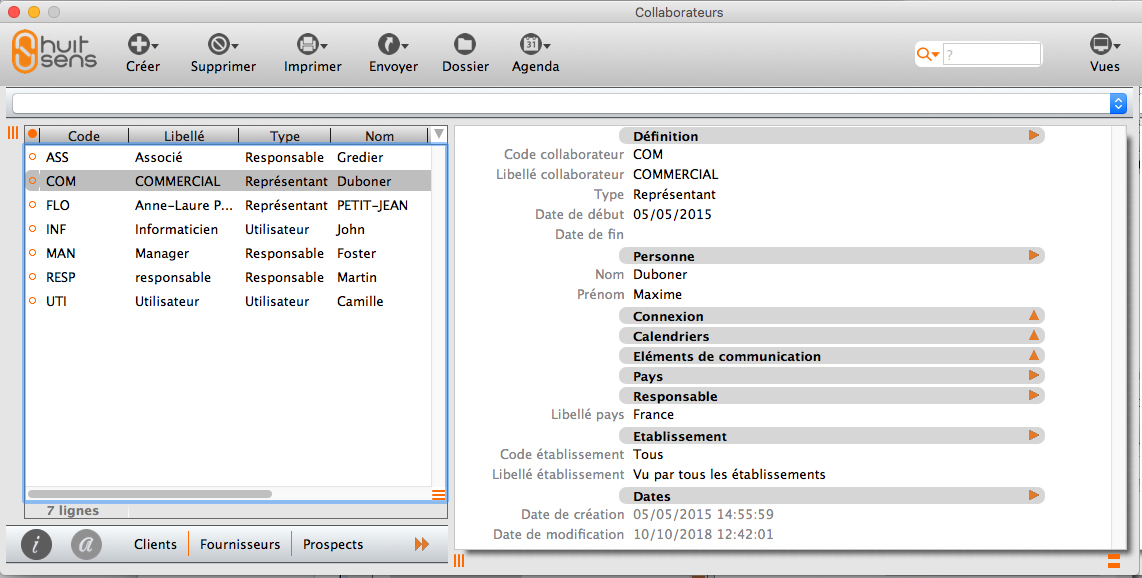1142x578 pixels.
Task: Sort by the Code column header
Action: [84, 135]
